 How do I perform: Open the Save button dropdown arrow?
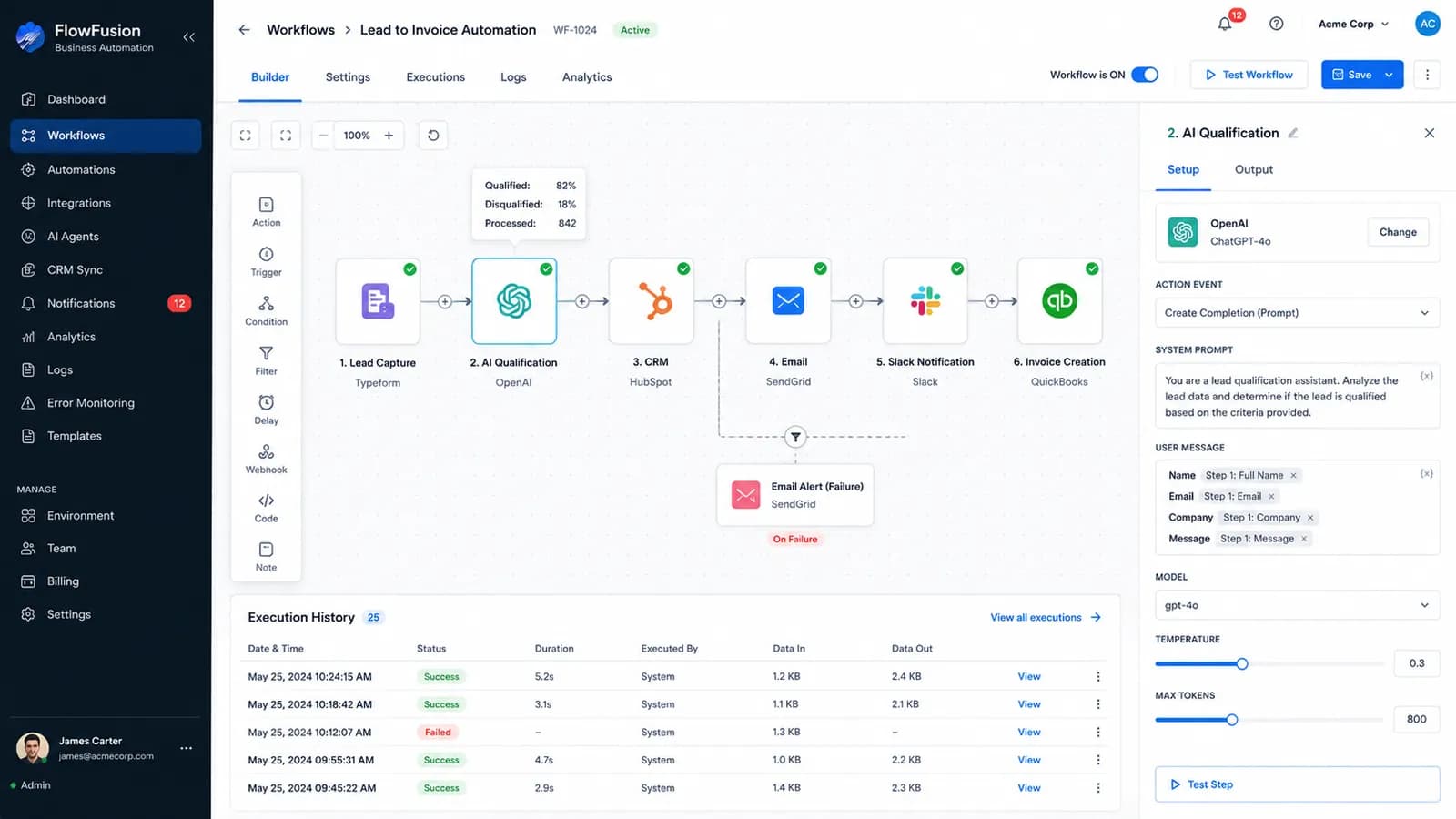[x=1389, y=75]
